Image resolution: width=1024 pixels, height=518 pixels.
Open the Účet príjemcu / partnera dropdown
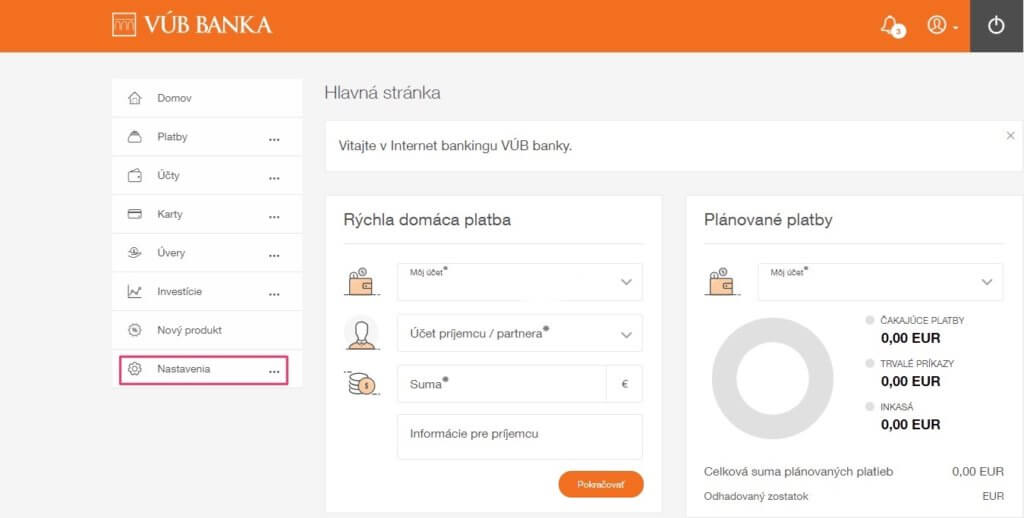(520, 333)
